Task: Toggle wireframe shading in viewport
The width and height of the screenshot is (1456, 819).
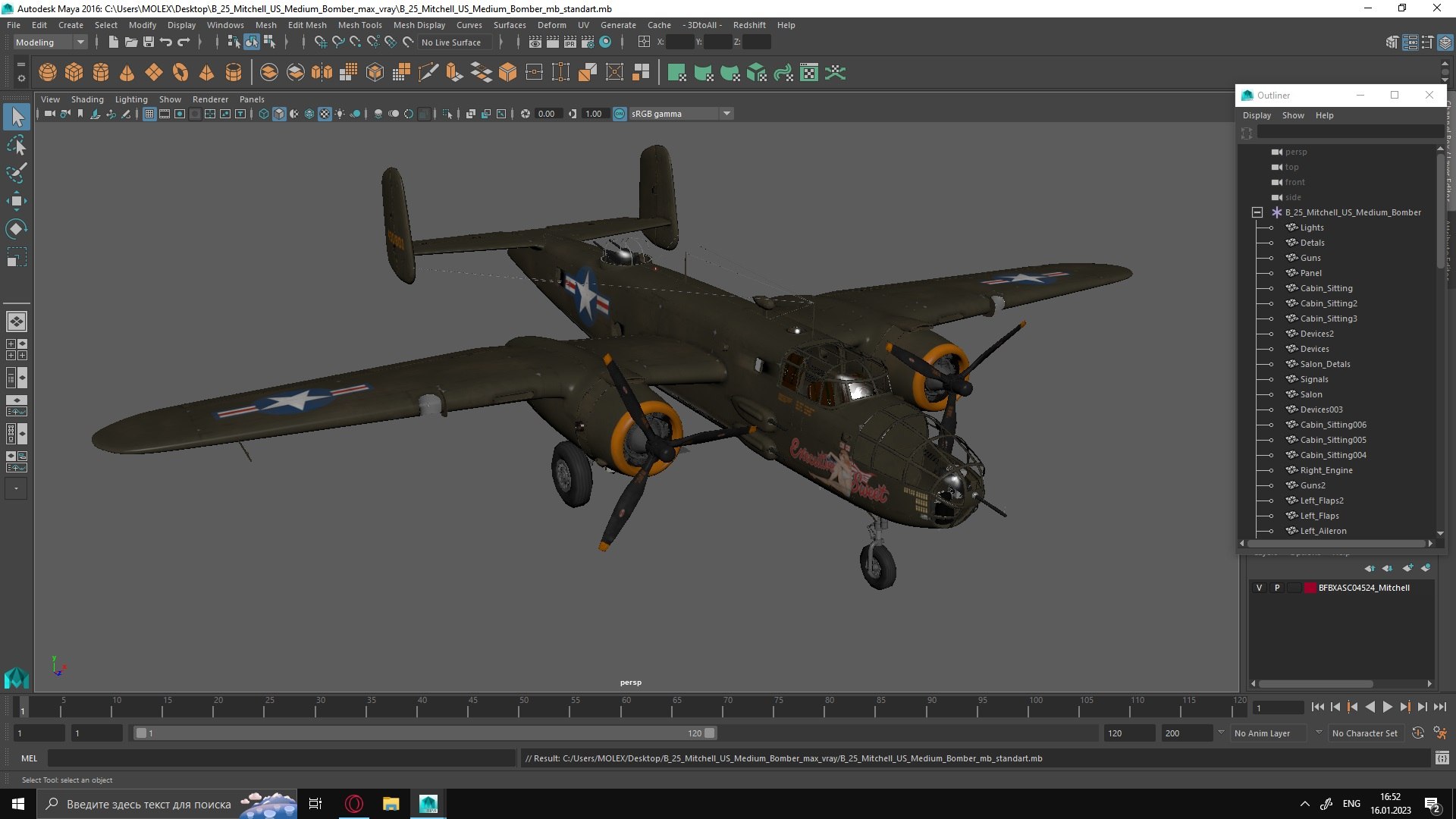Action: [x=264, y=114]
